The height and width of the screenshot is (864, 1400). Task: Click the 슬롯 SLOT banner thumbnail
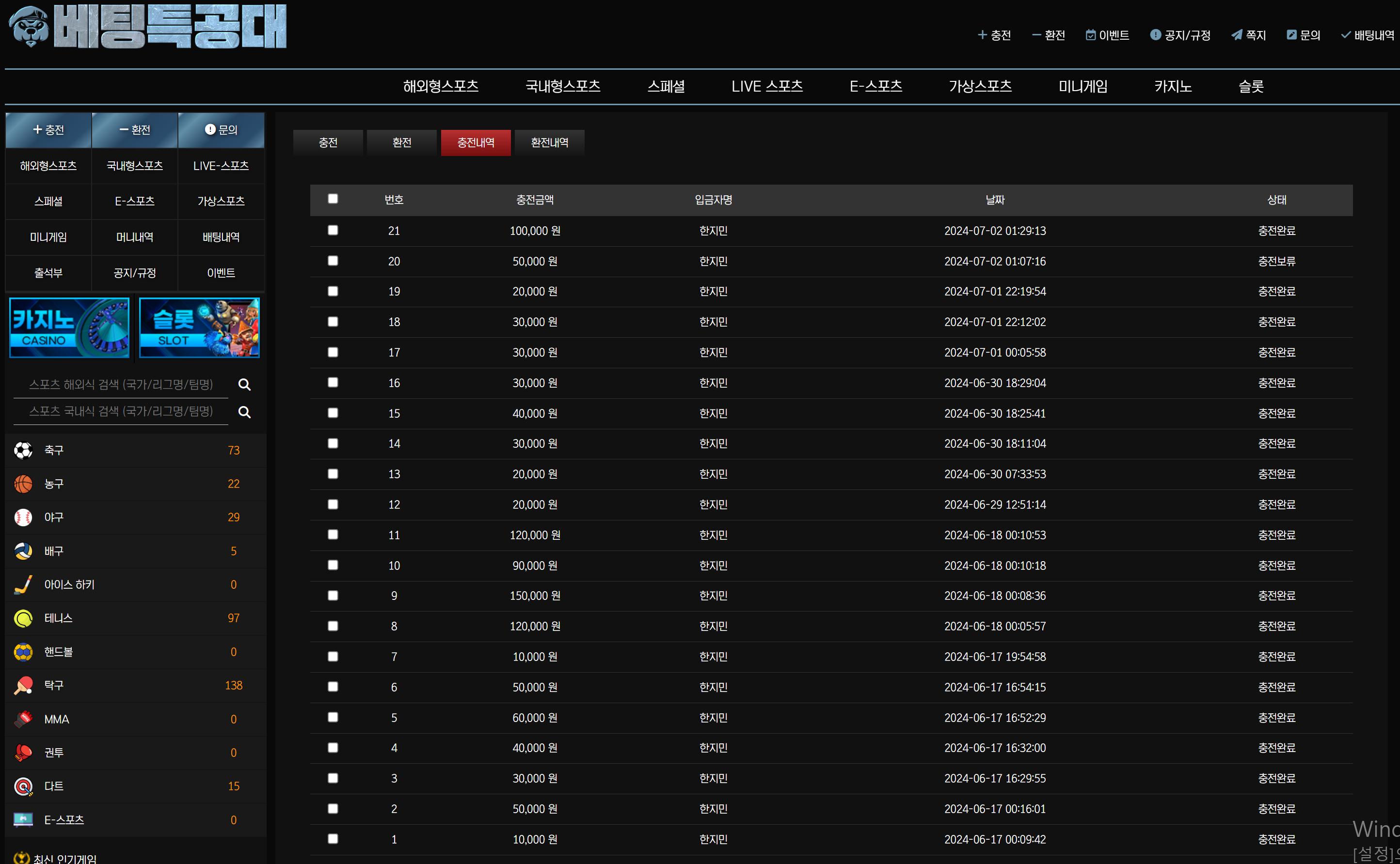pos(199,328)
